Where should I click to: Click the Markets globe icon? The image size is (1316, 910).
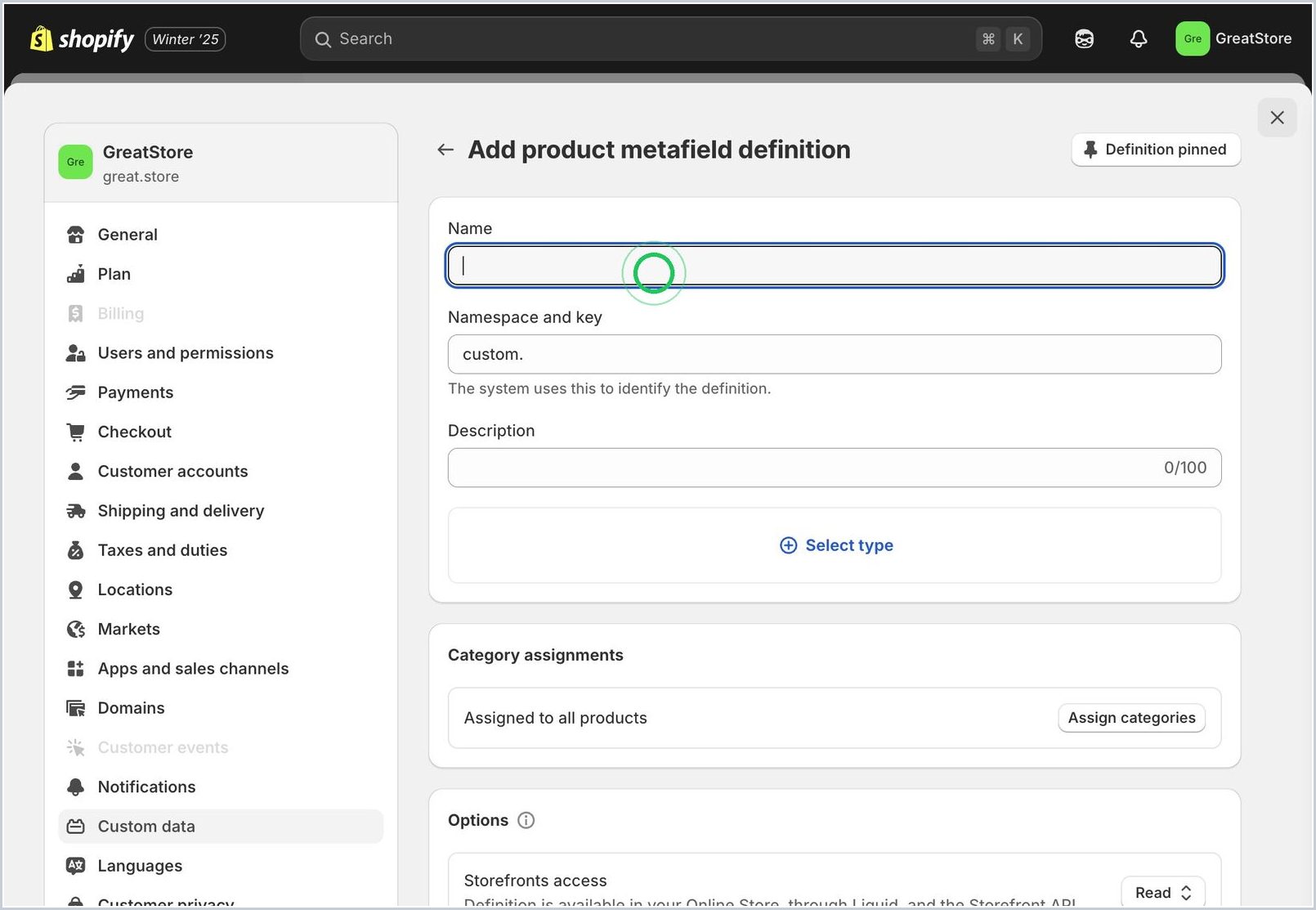pyautogui.click(x=76, y=629)
